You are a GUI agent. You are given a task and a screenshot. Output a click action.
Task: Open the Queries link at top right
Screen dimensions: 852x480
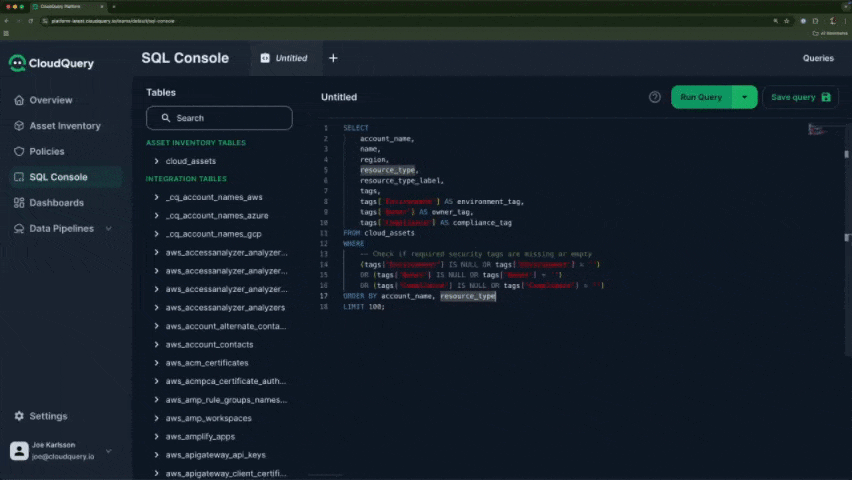point(818,58)
